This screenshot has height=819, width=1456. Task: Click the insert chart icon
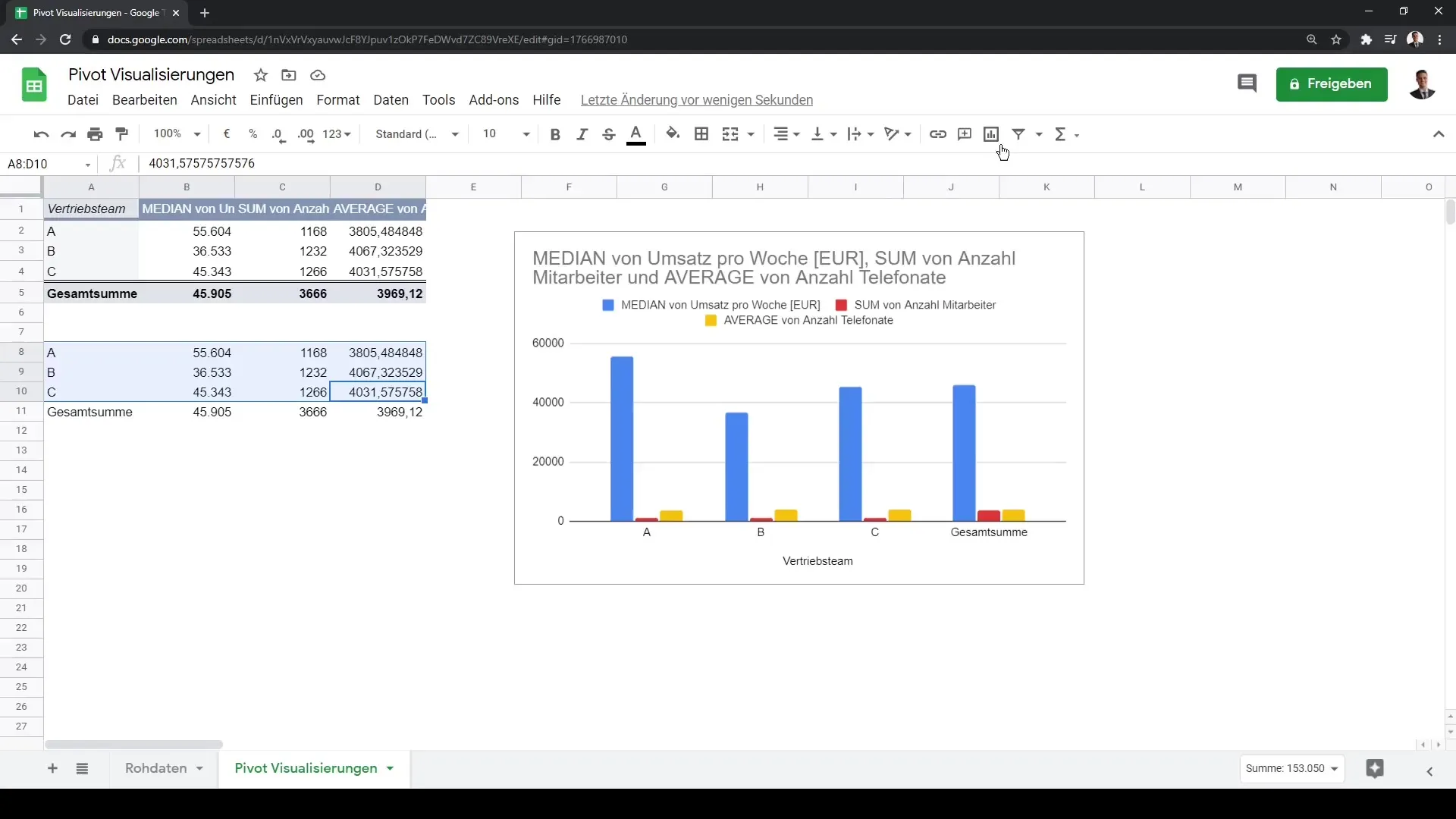click(x=991, y=133)
